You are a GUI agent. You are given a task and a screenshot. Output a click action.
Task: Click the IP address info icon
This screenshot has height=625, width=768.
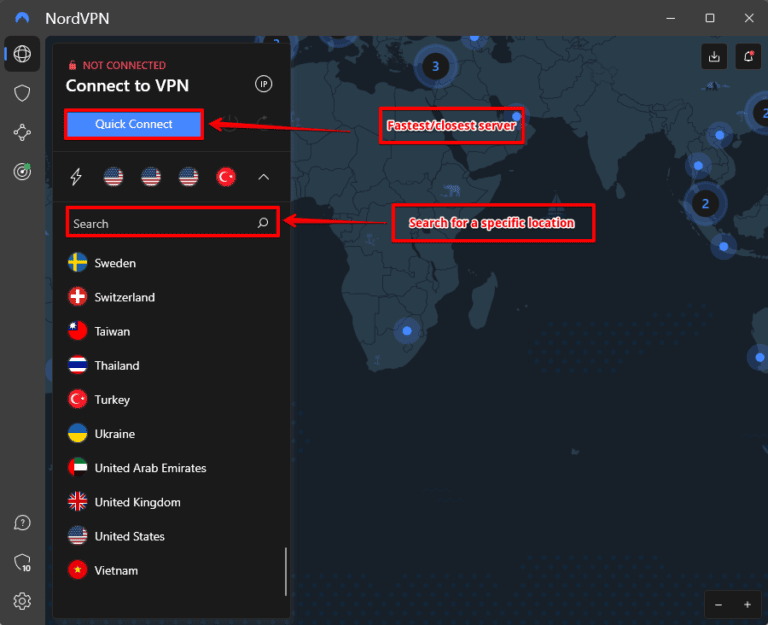264,84
